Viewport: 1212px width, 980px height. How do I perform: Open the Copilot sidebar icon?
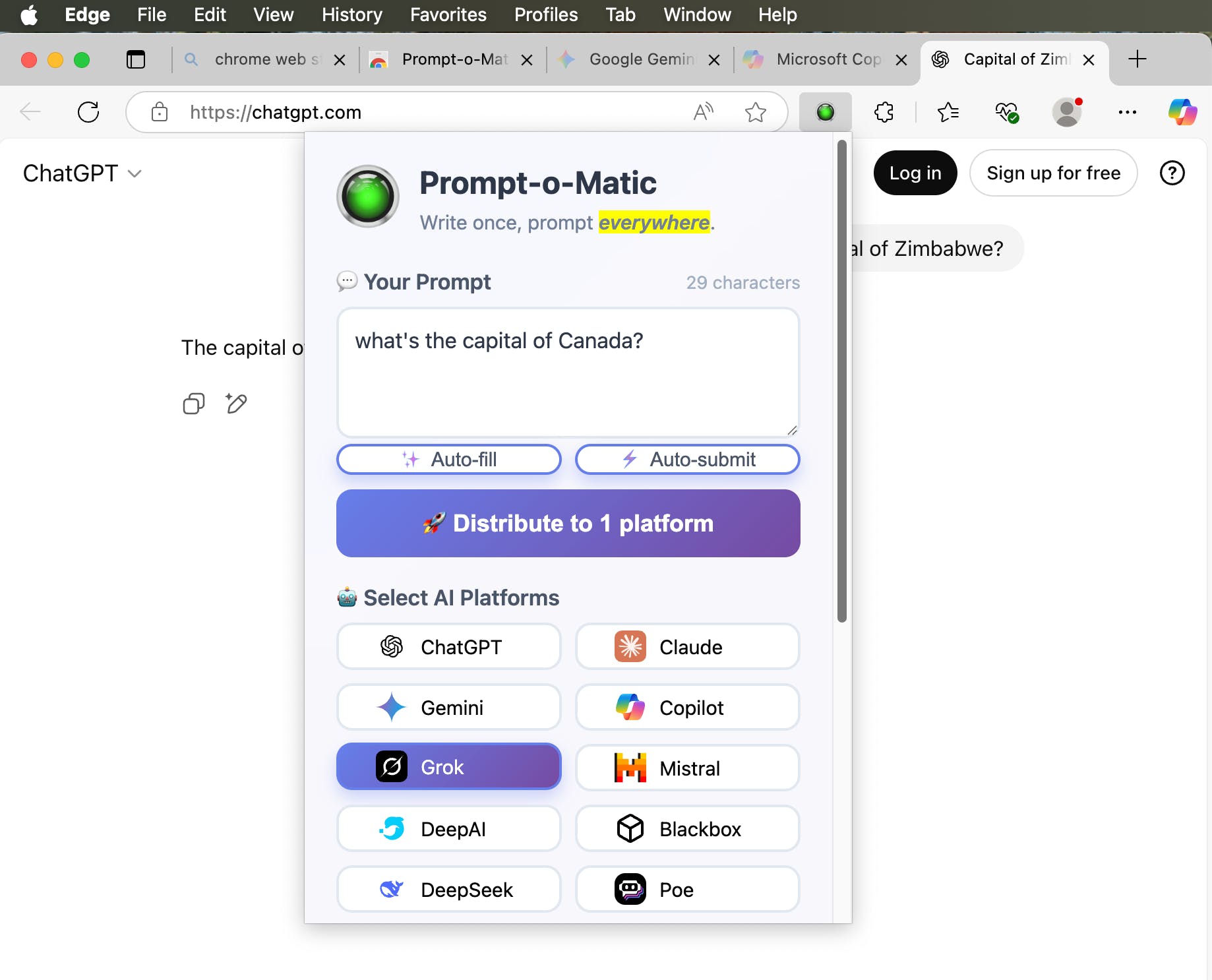(1182, 112)
